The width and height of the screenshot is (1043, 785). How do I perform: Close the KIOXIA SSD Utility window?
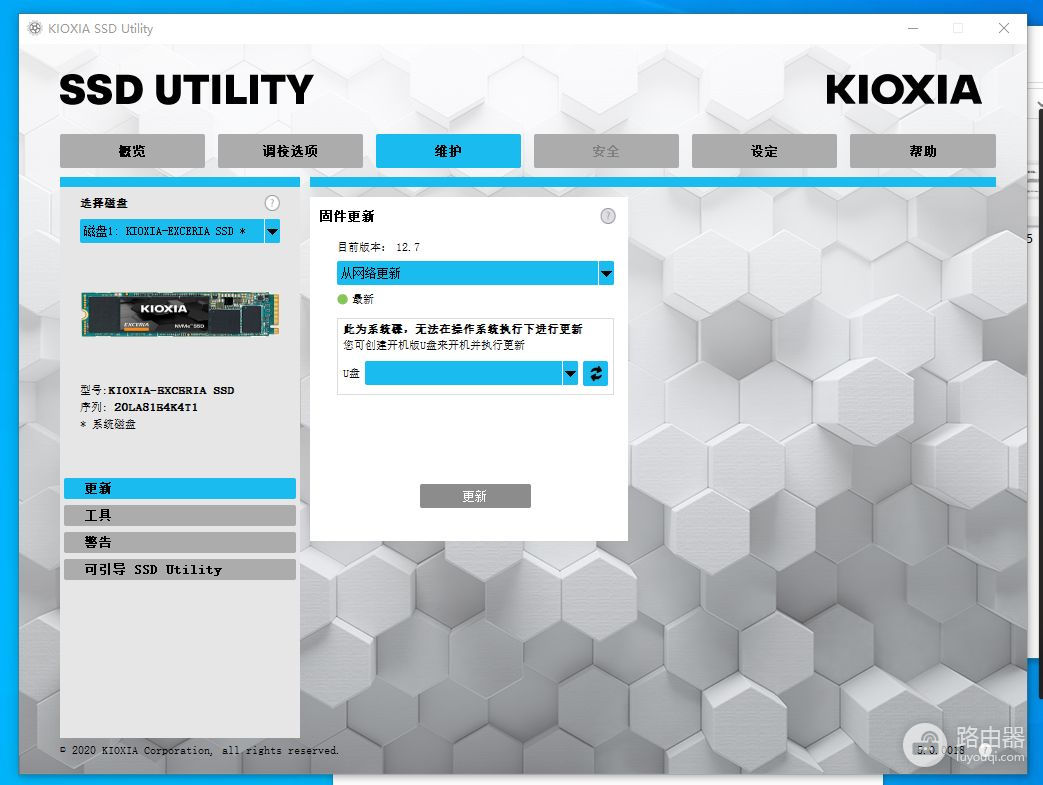click(1004, 28)
